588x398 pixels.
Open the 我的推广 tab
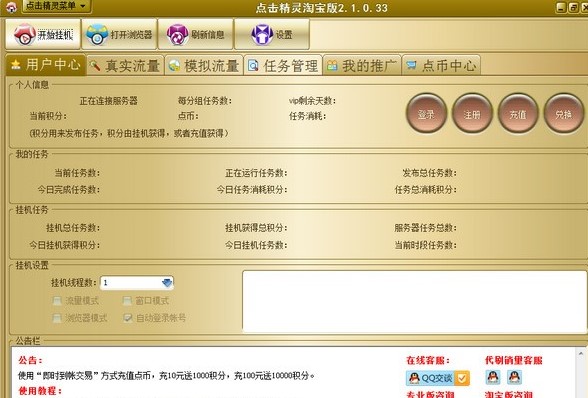point(362,65)
